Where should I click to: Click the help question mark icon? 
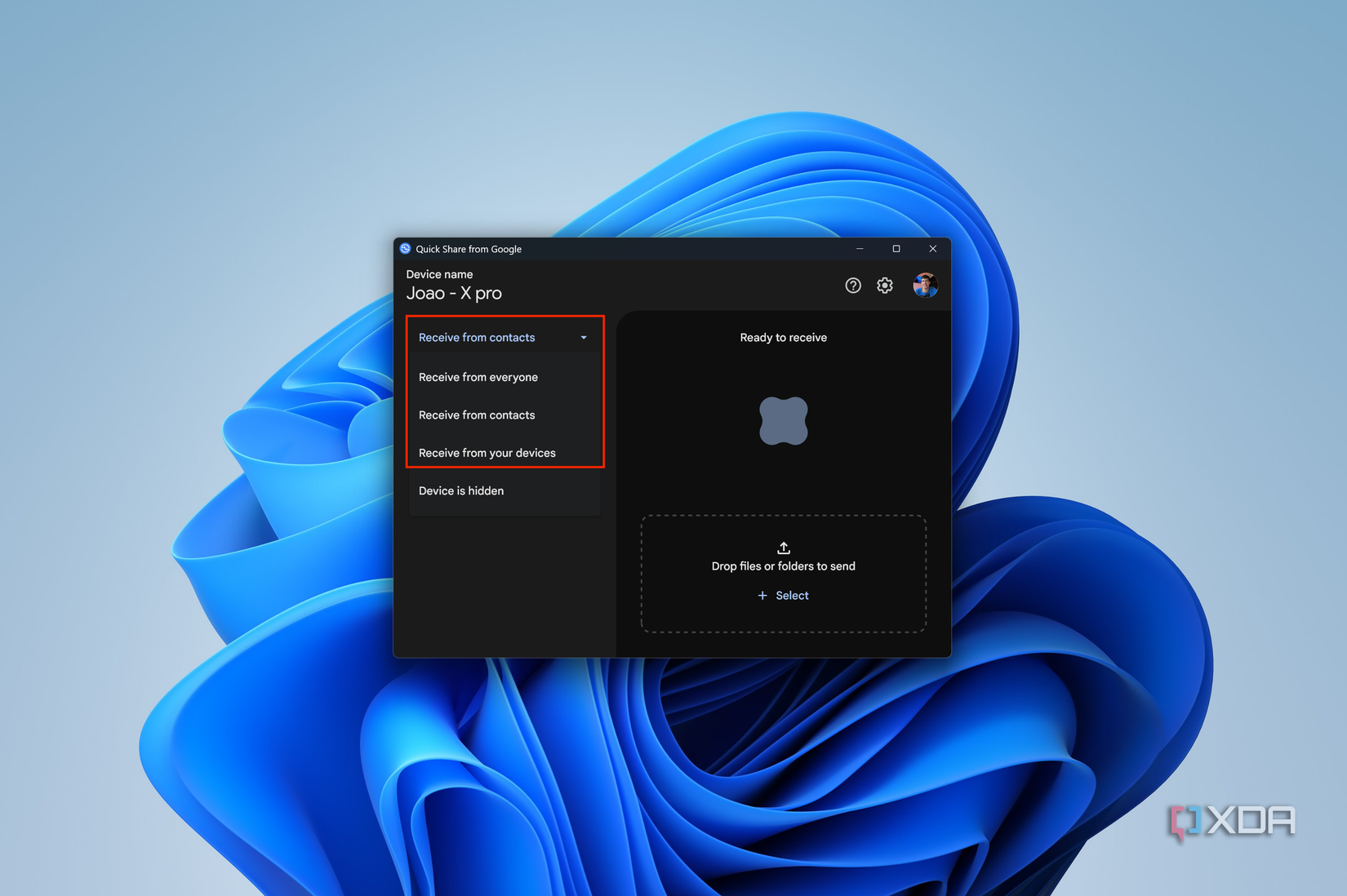(x=852, y=285)
